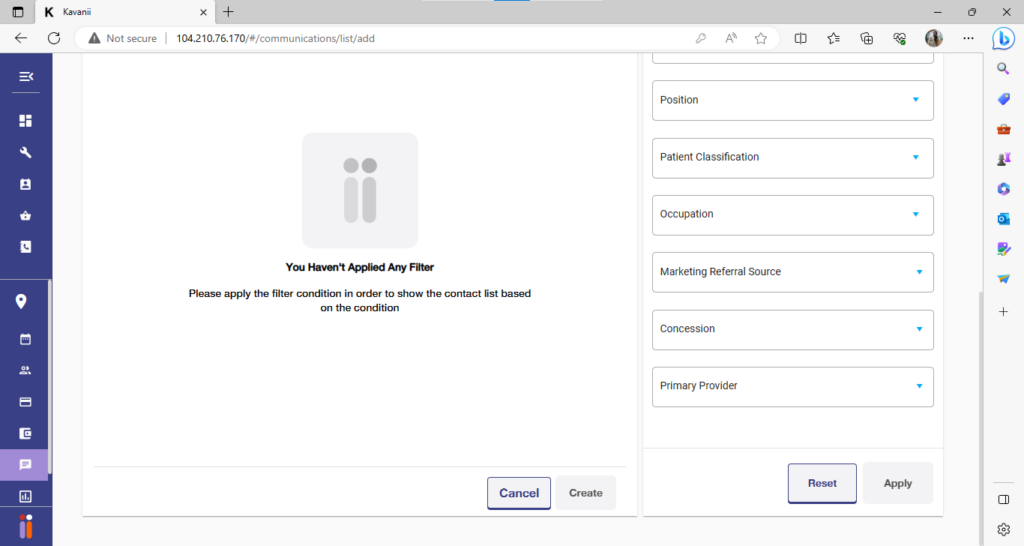Click the shopping basket icon in sidebar

coord(26,215)
